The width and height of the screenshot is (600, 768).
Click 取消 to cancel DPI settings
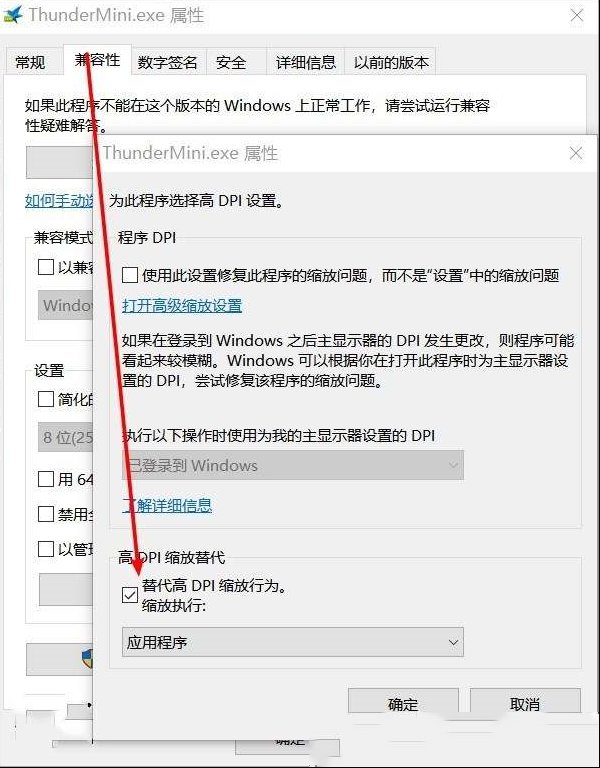(525, 704)
